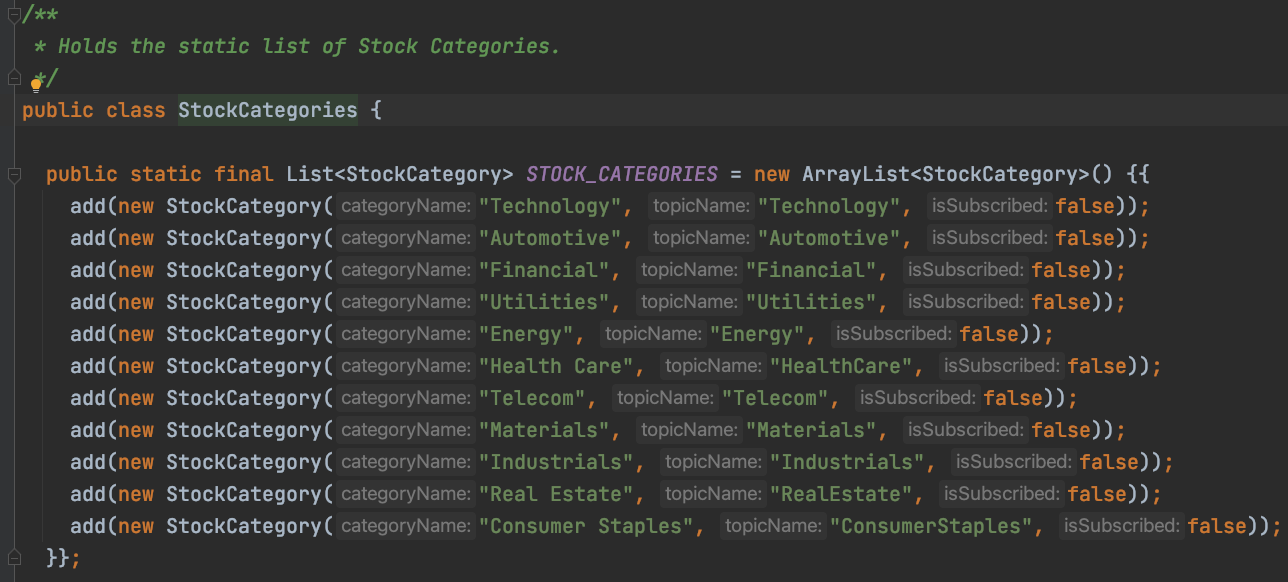Click the add call on the Automotive line
The height and width of the screenshot is (582, 1288).
tap(87, 238)
